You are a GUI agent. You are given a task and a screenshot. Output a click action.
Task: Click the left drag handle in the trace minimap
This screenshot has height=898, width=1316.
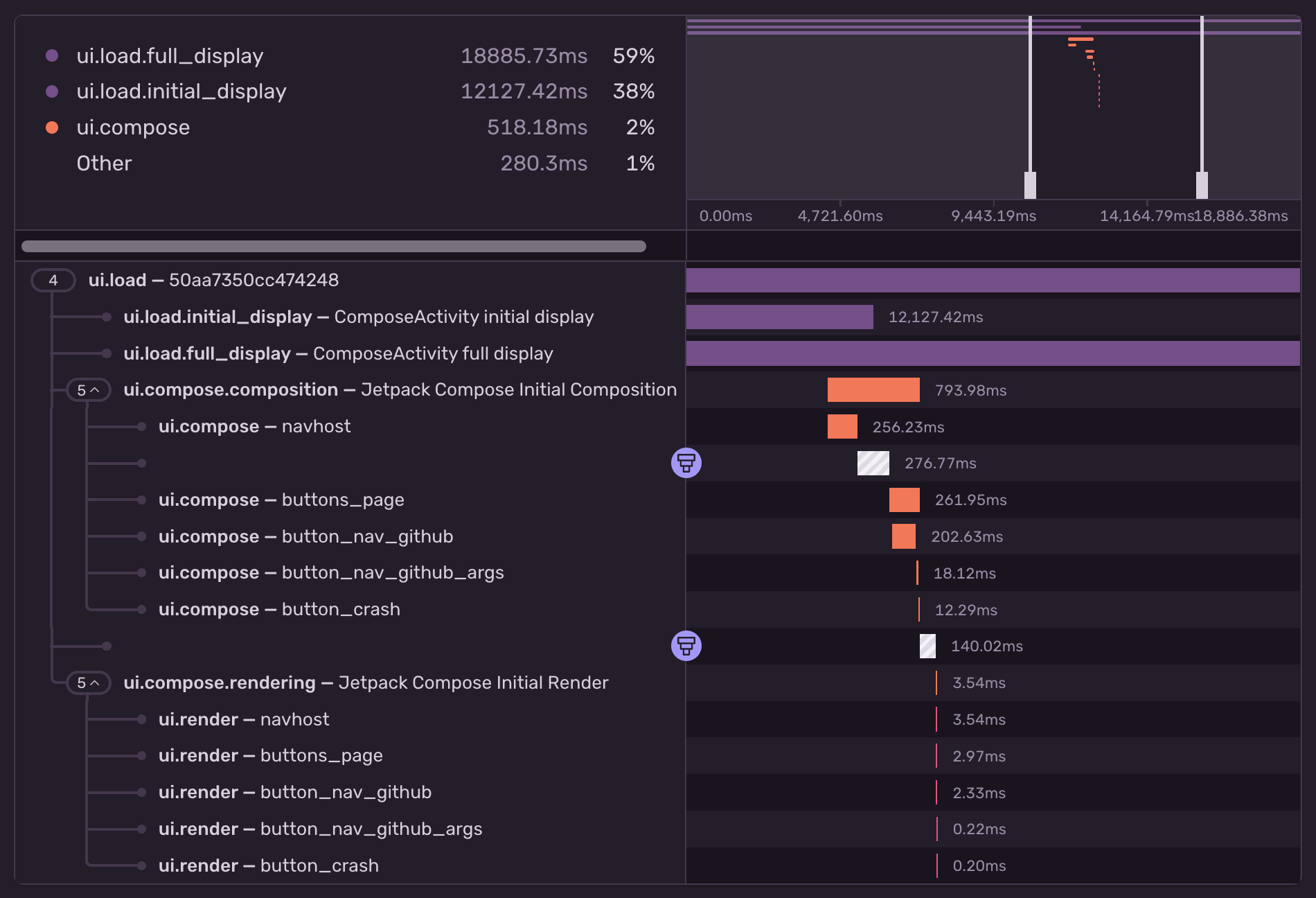(x=1031, y=184)
